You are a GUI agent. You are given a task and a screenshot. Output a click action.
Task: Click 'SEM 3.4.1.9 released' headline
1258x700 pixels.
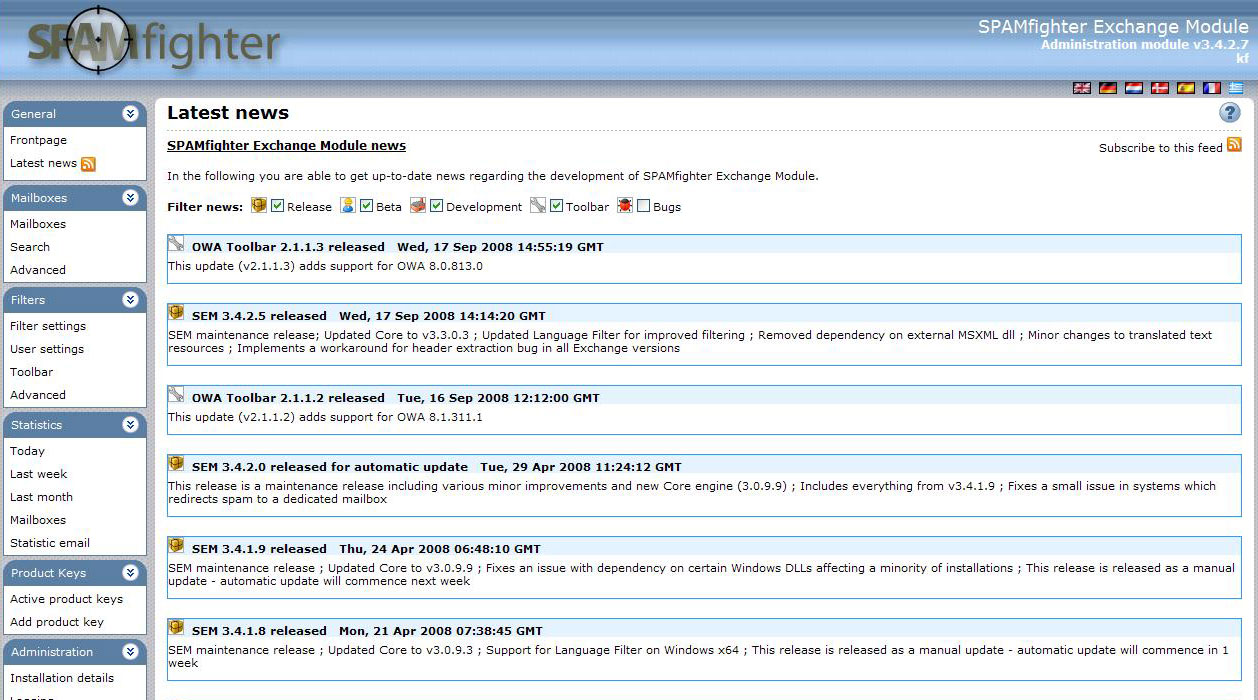coord(259,549)
